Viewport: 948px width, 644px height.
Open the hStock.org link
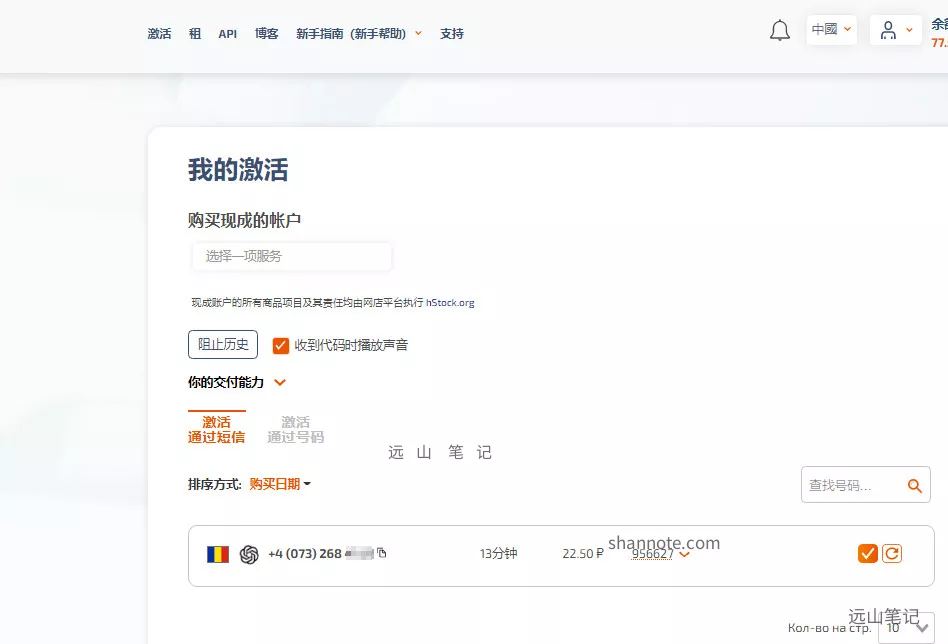click(x=450, y=302)
